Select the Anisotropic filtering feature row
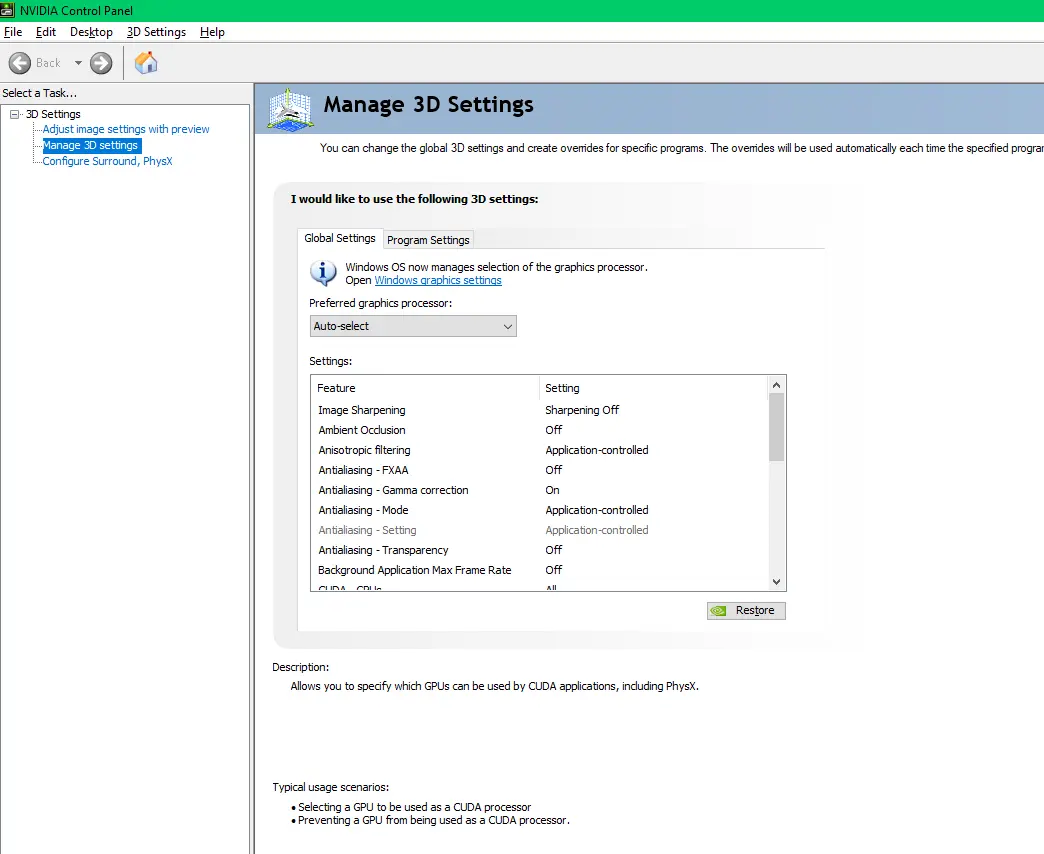 [539, 450]
